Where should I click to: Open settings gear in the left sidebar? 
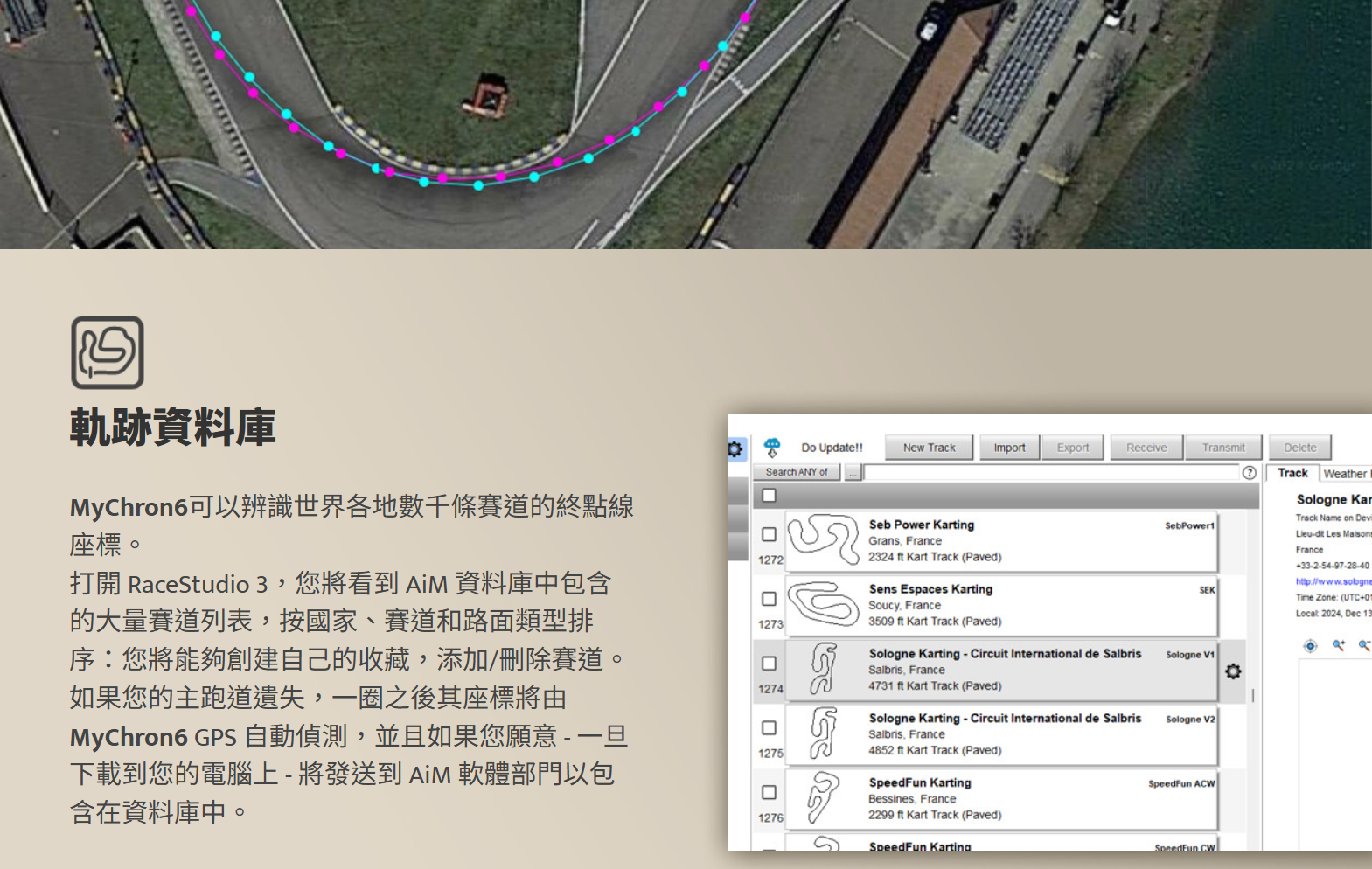pyautogui.click(x=735, y=449)
